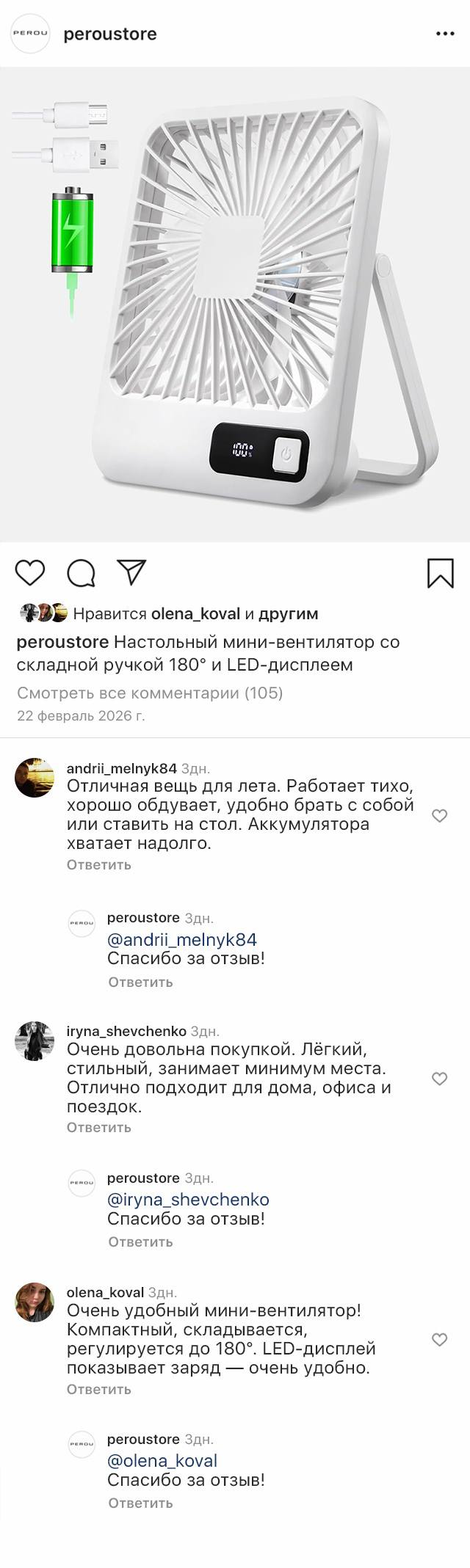This screenshot has height=1568, width=470.
Task: Like andrii_melnyk84's comment
Action: pyautogui.click(x=439, y=816)
